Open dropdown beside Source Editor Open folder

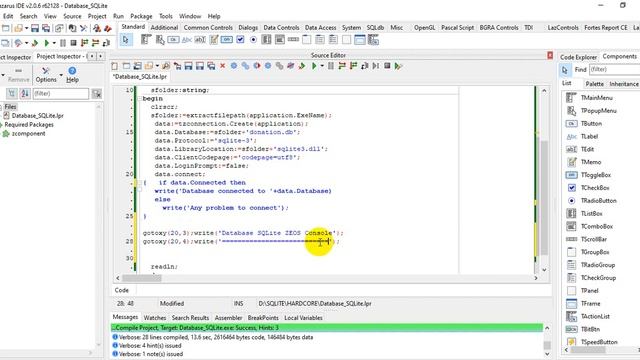coord(157,66)
